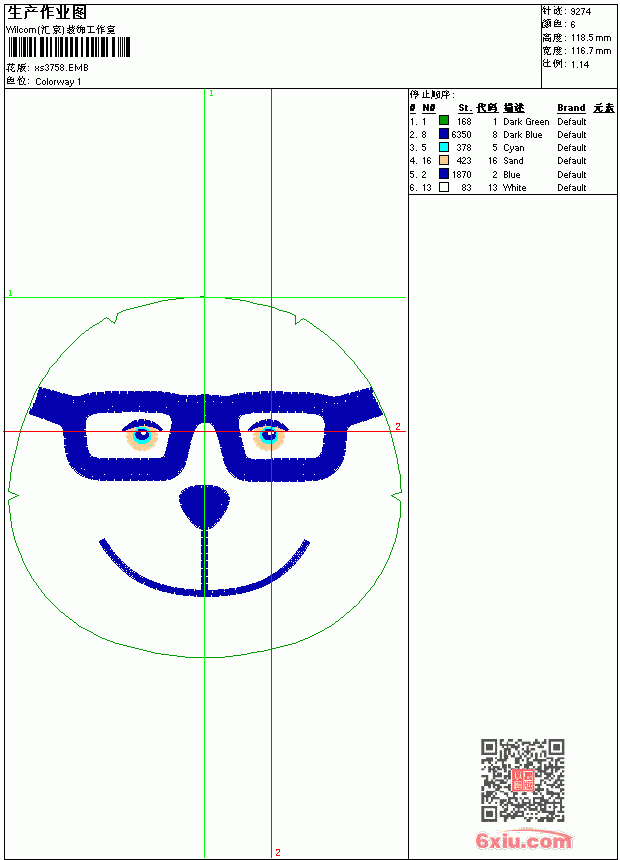
Task: Click the QR code image
Action: pyautogui.click(x=523, y=780)
